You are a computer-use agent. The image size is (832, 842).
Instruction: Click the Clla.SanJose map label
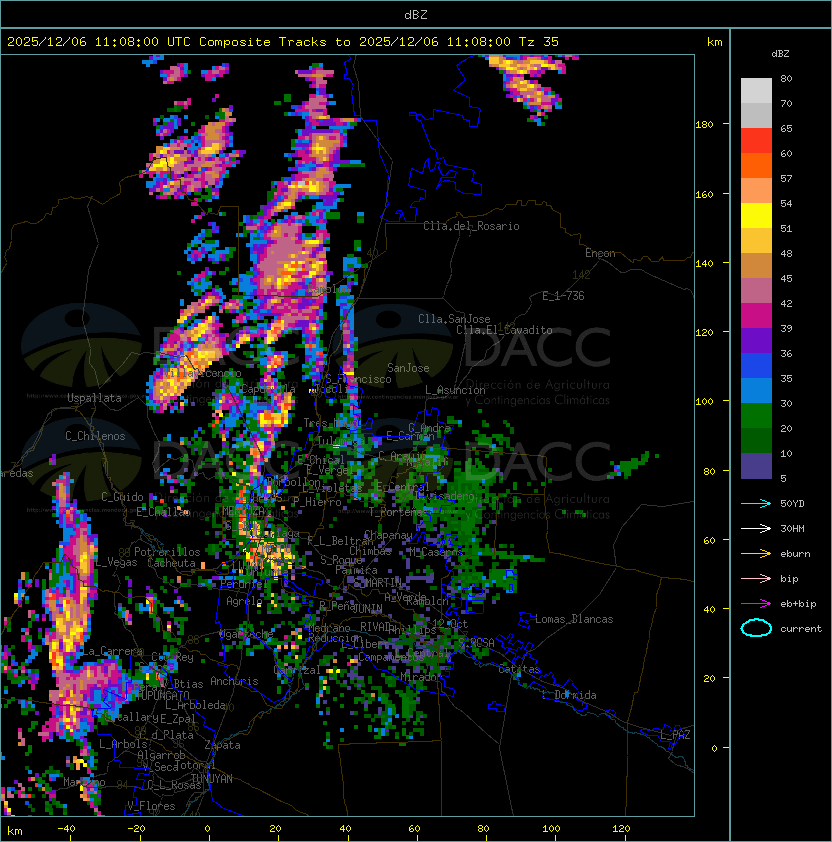click(454, 319)
